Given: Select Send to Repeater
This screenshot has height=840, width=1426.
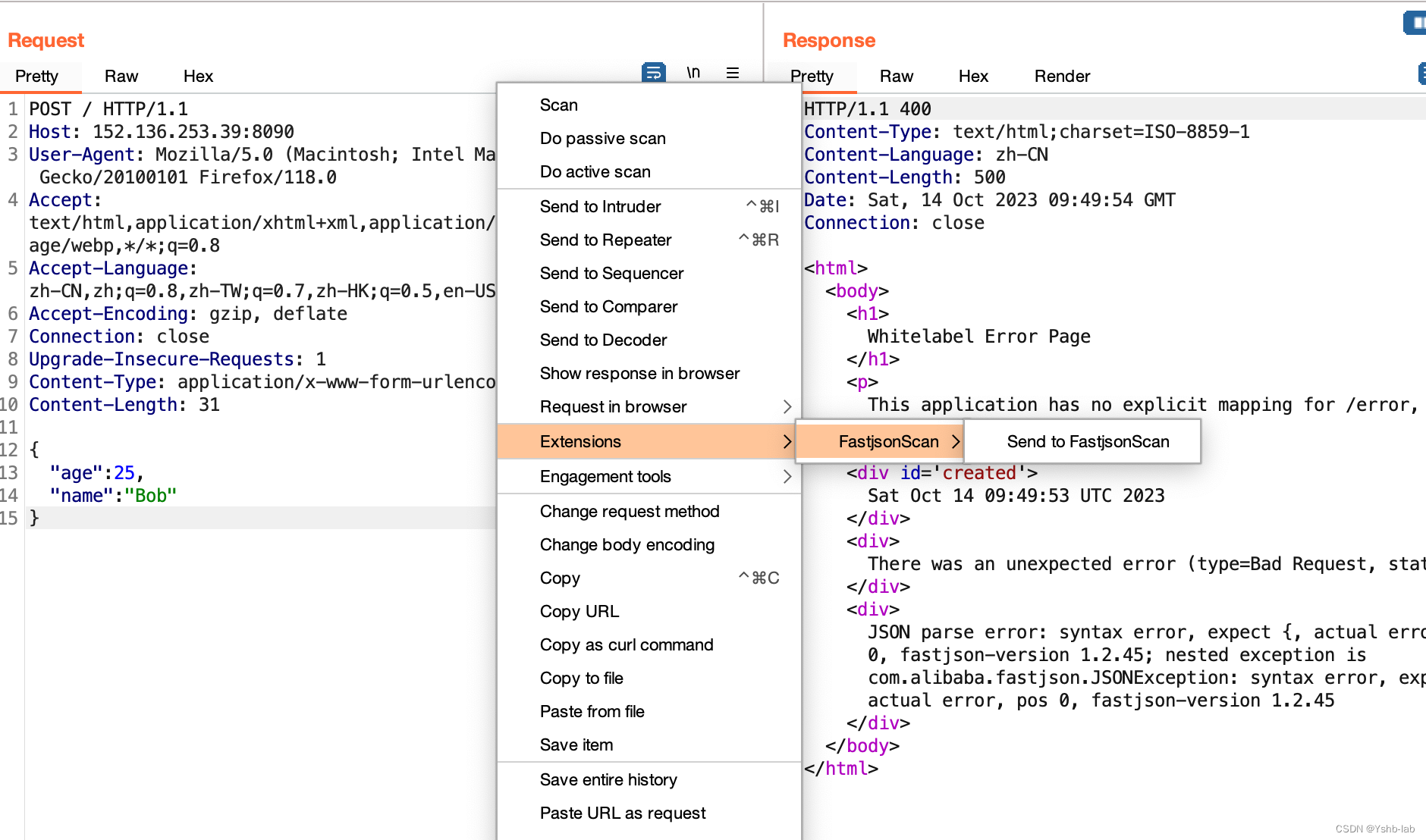Looking at the screenshot, I should (605, 240).
